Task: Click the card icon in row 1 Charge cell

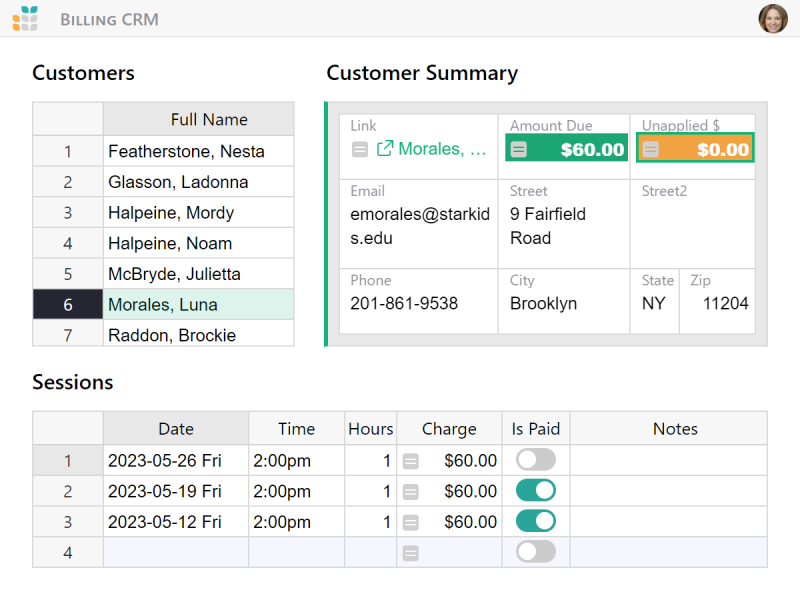Action: (x=410, y=461)
